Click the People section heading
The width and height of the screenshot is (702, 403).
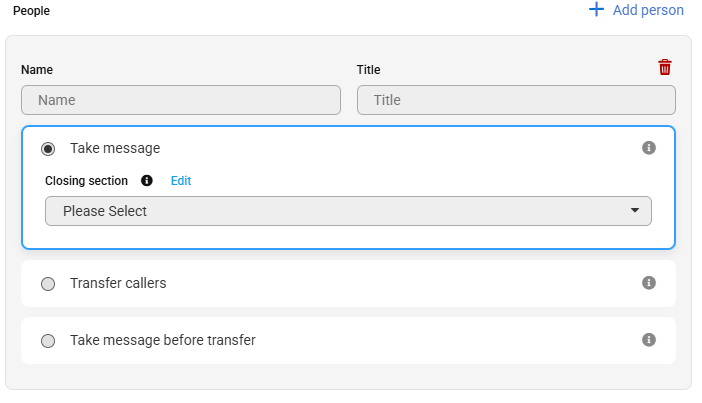(31, 11)
